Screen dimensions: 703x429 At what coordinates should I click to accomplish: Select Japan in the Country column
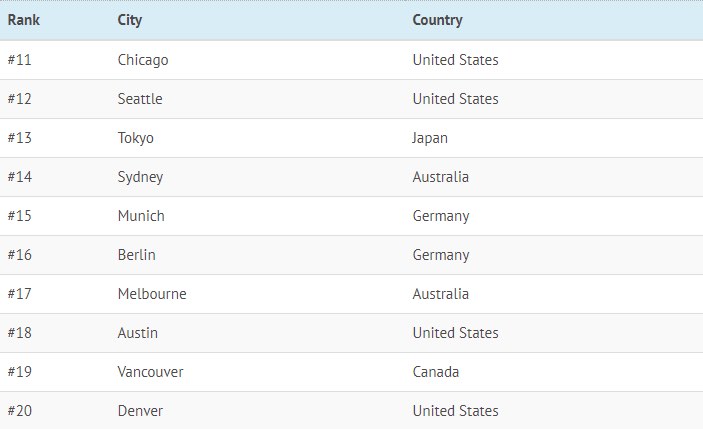[x=430, y=138]
